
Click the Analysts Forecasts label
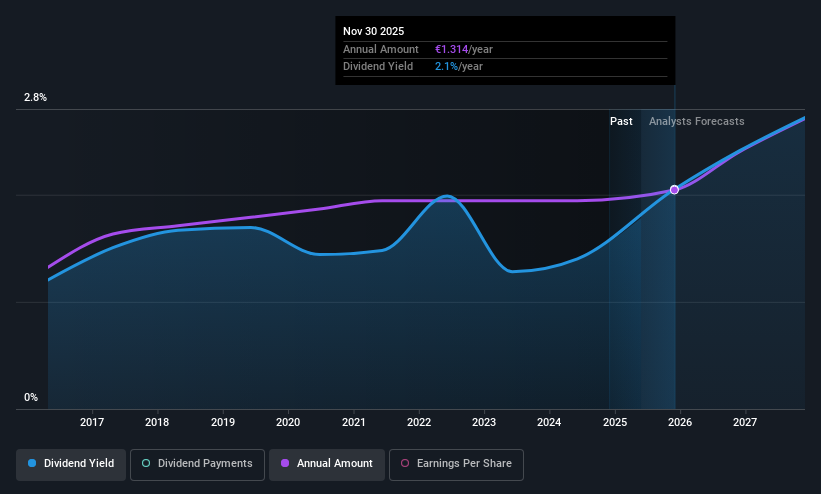pos(696,122)
